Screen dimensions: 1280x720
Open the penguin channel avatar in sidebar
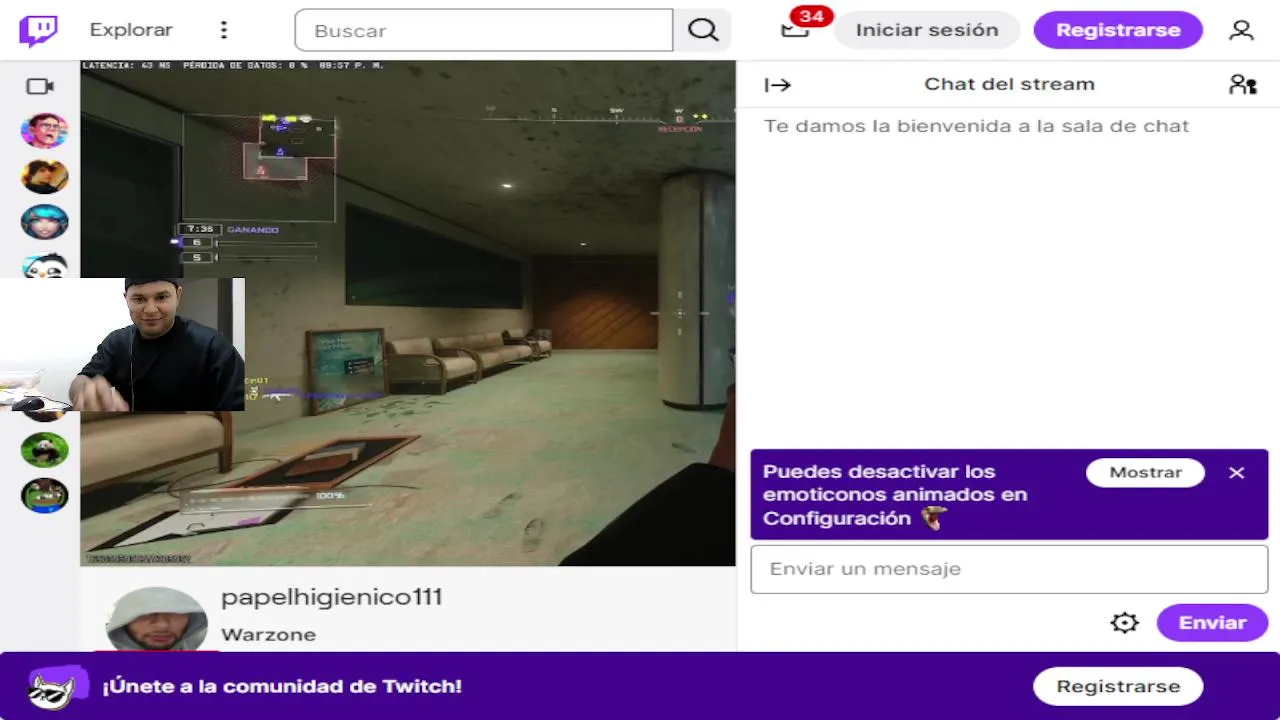44,264
